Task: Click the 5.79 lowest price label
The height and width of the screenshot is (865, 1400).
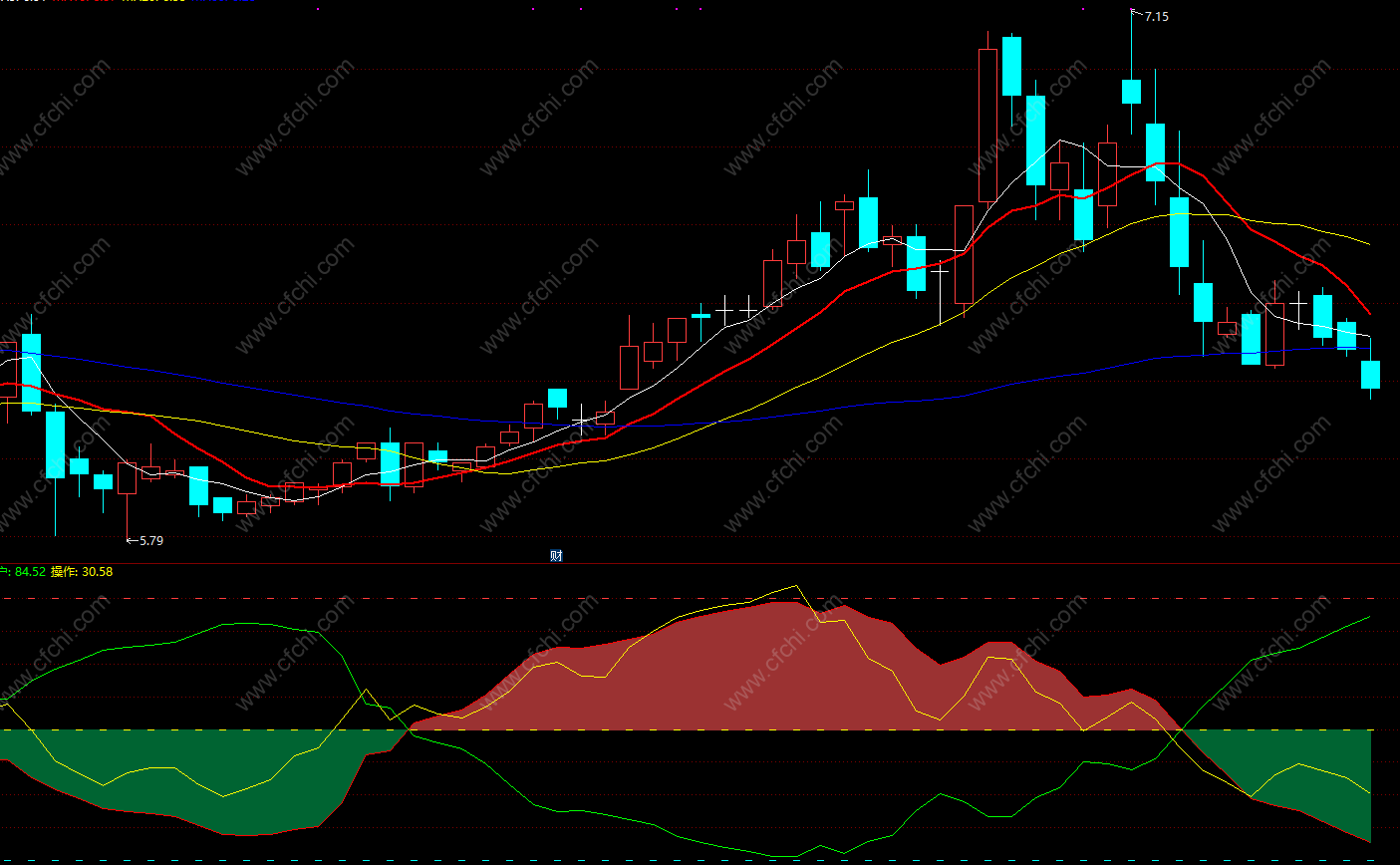Action: 150,540
